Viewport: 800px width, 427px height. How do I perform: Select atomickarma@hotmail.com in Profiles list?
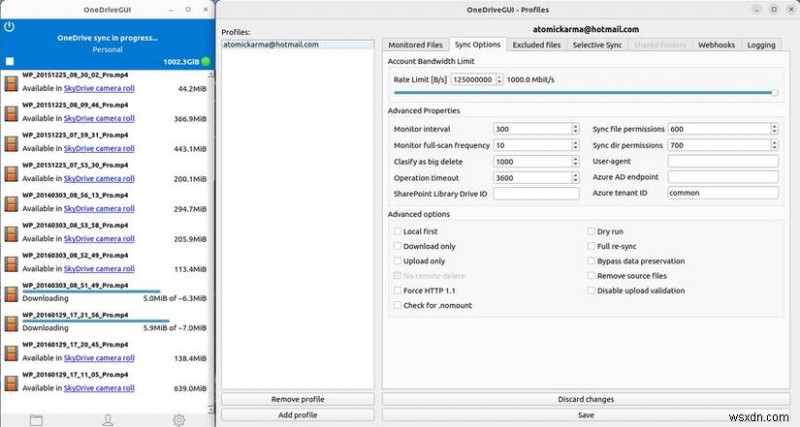[x=298, y=45]
